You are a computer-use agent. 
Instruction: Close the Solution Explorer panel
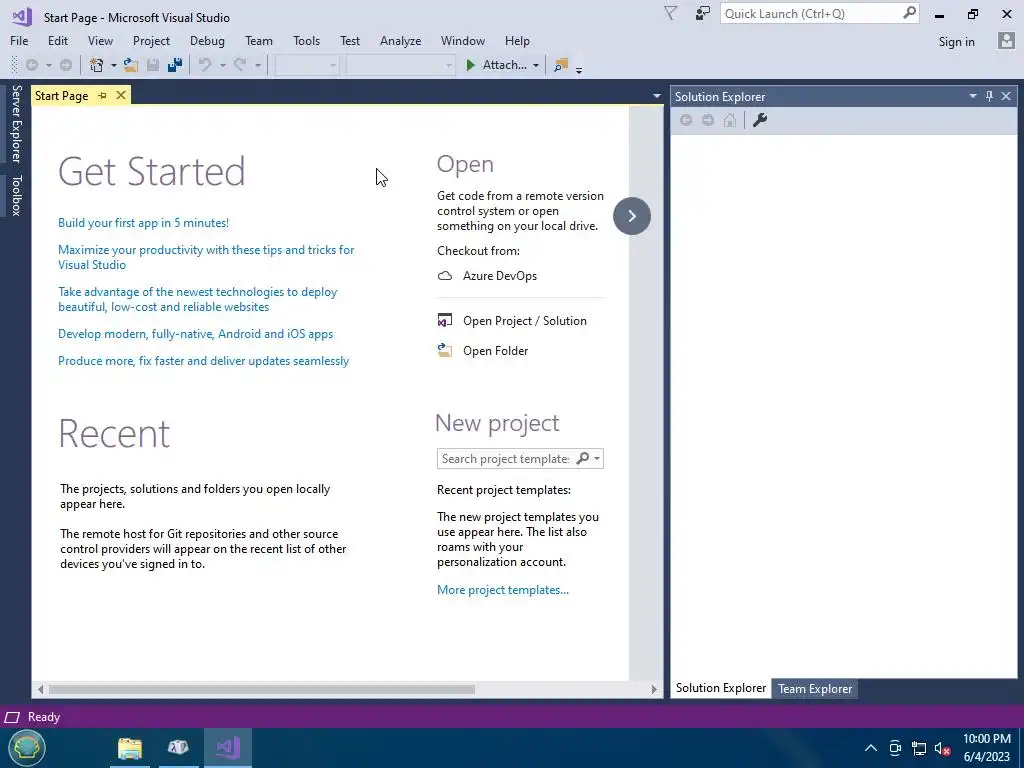(1006, 96)
